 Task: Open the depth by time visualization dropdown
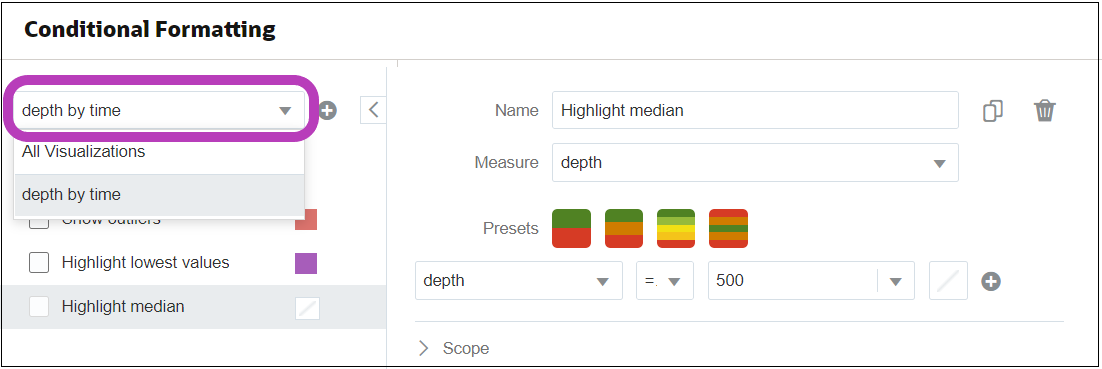[x=160, y=110]
